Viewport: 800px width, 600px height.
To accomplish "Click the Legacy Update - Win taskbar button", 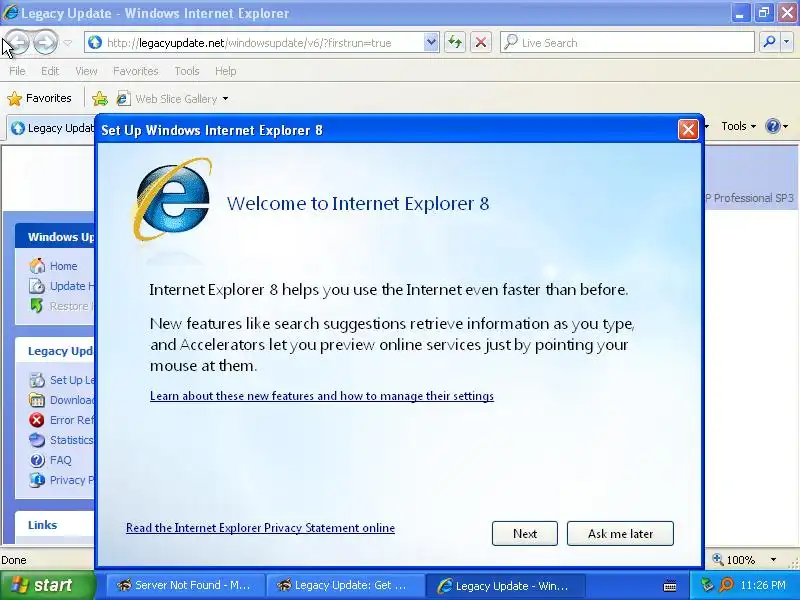I will [x=505, y=585].
